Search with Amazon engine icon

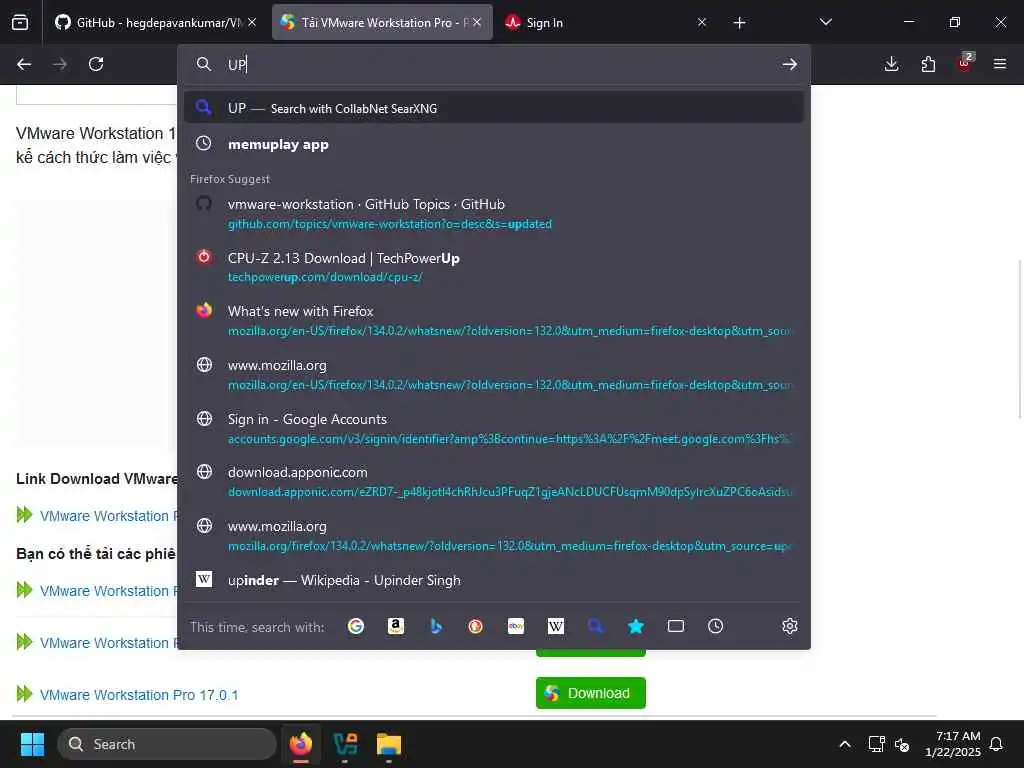[x=396, y=626]
